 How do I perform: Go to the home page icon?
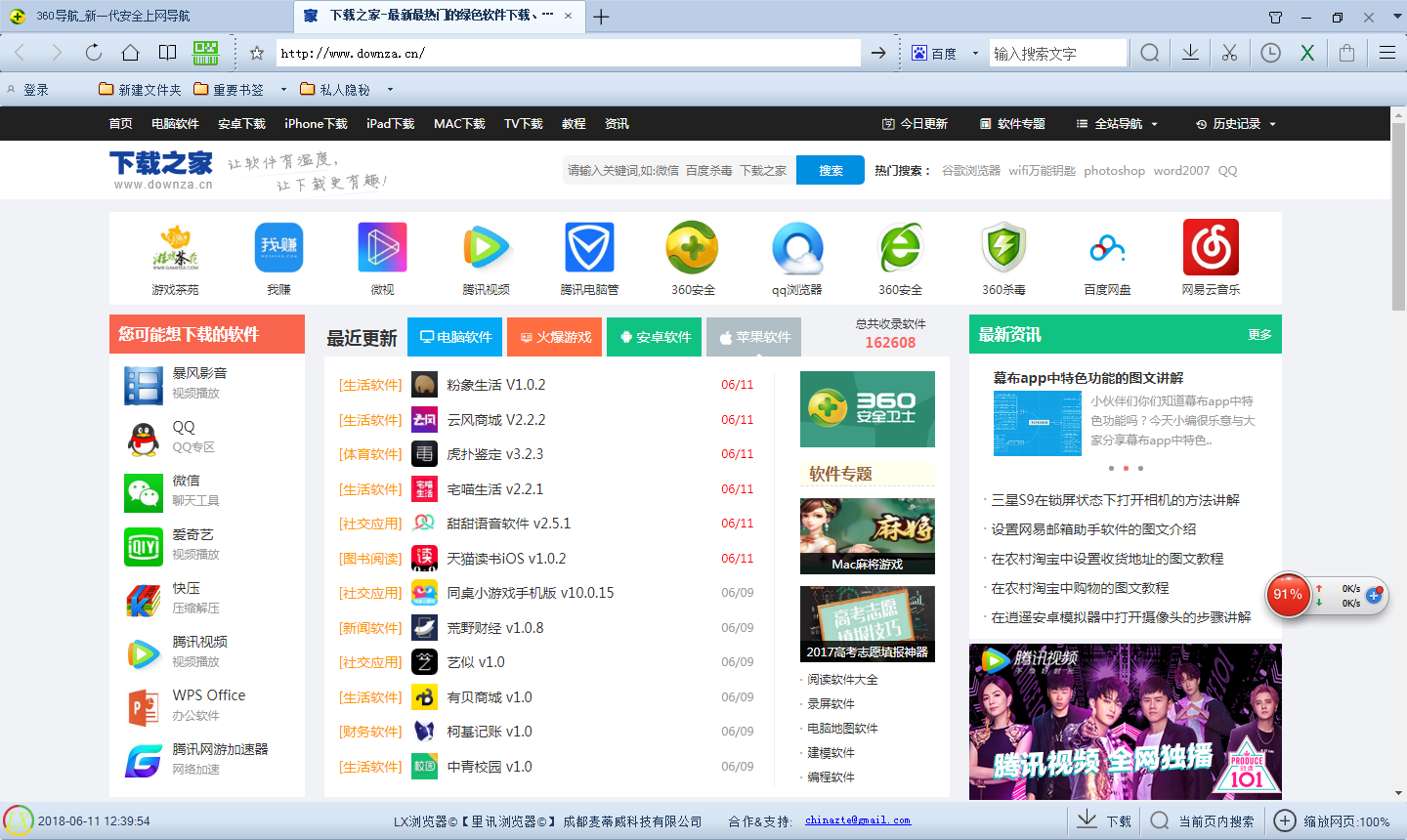(x=130, y=53)
